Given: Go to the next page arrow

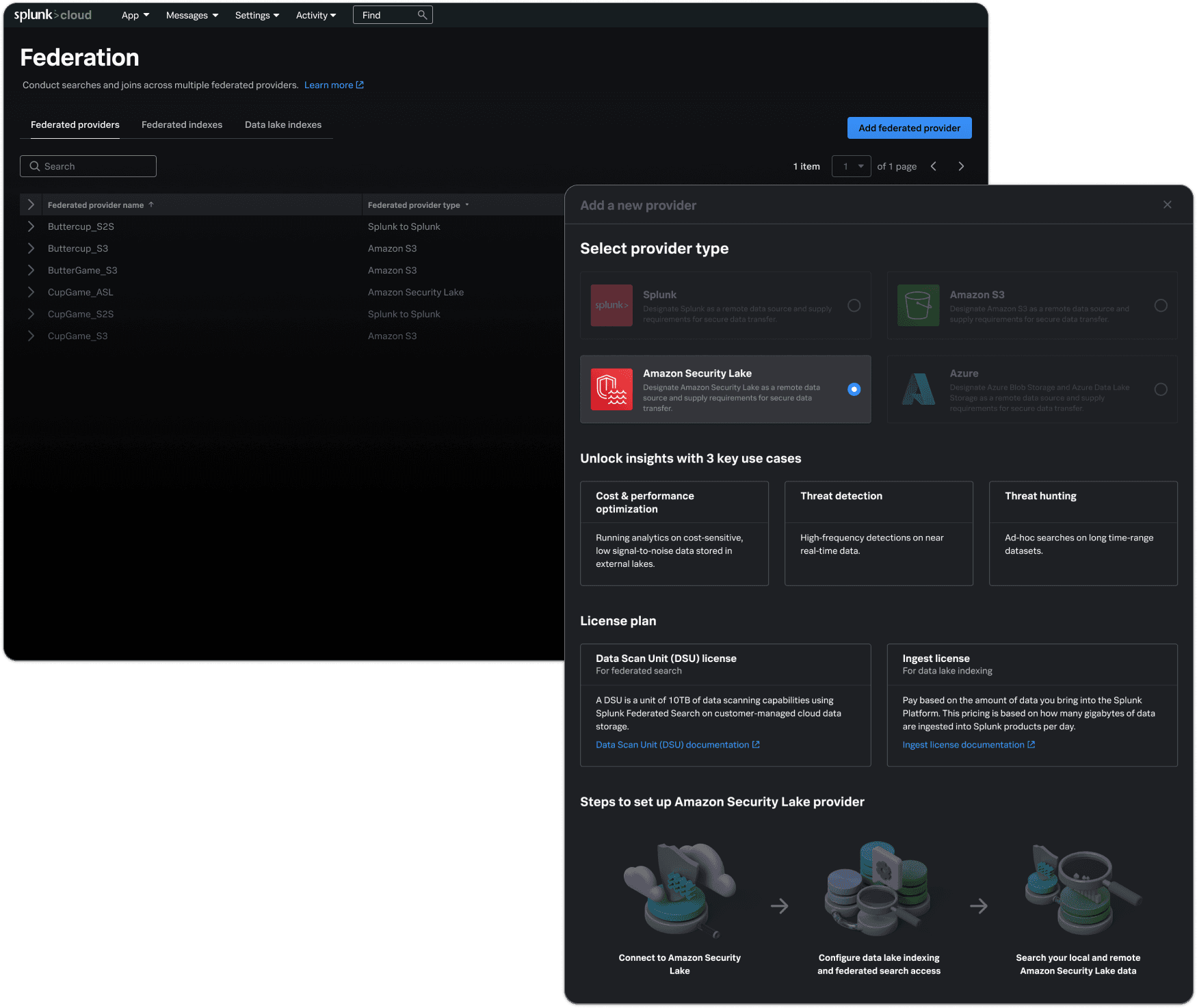Looking at the screenshot, I should pos(961,166).
